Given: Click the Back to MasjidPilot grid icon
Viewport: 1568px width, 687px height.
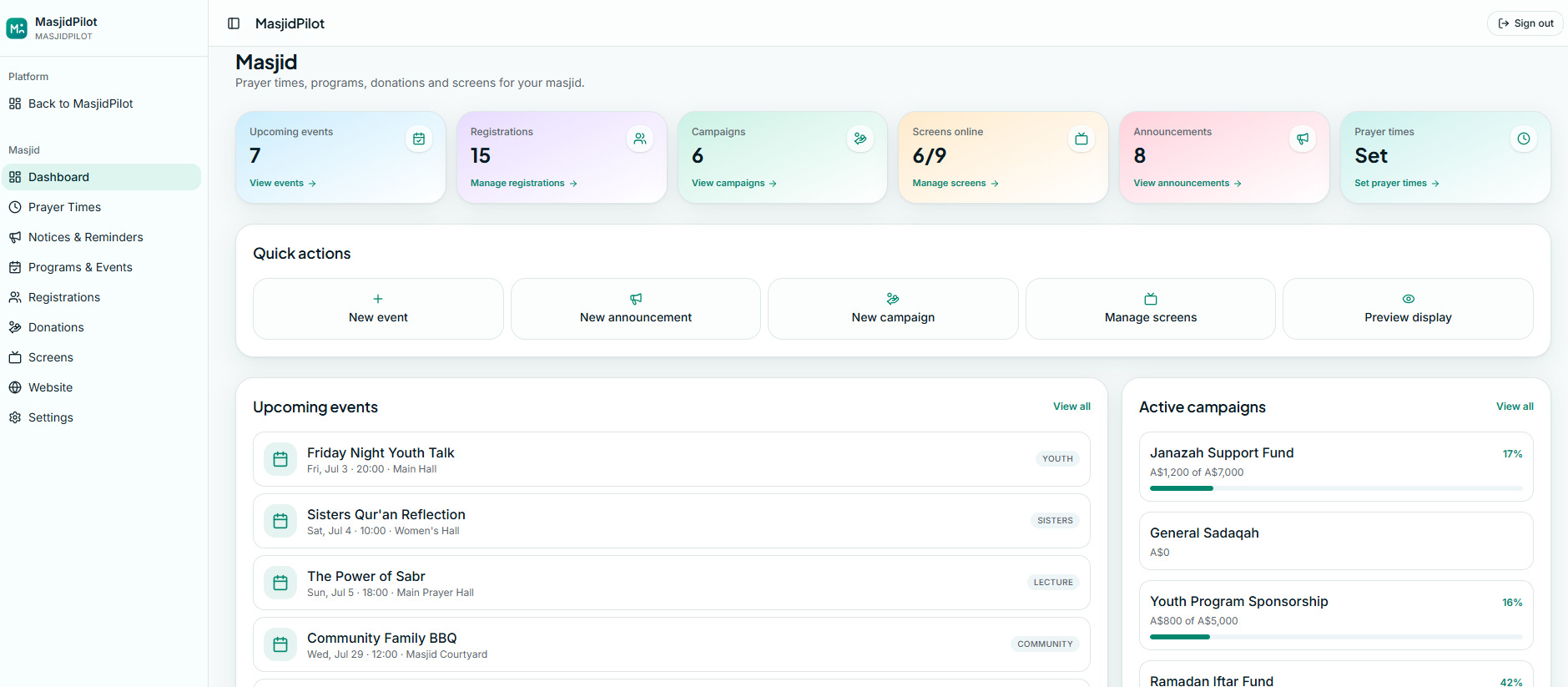Looking at the screenshot, I should pyautogui.click(x=15, y=104).
